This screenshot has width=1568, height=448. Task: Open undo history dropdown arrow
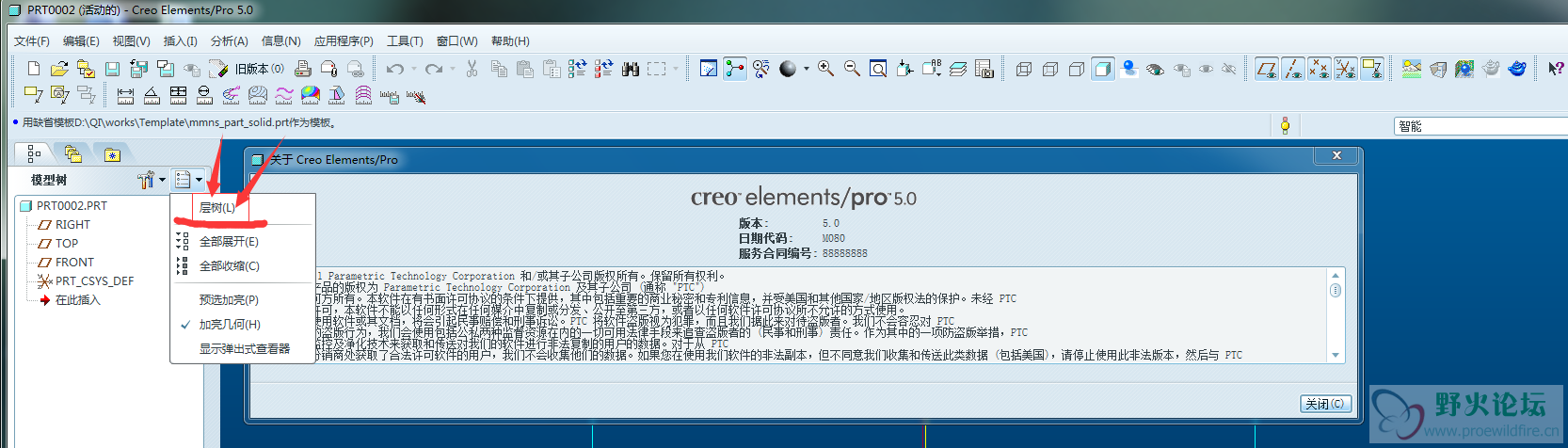point(414,69)
